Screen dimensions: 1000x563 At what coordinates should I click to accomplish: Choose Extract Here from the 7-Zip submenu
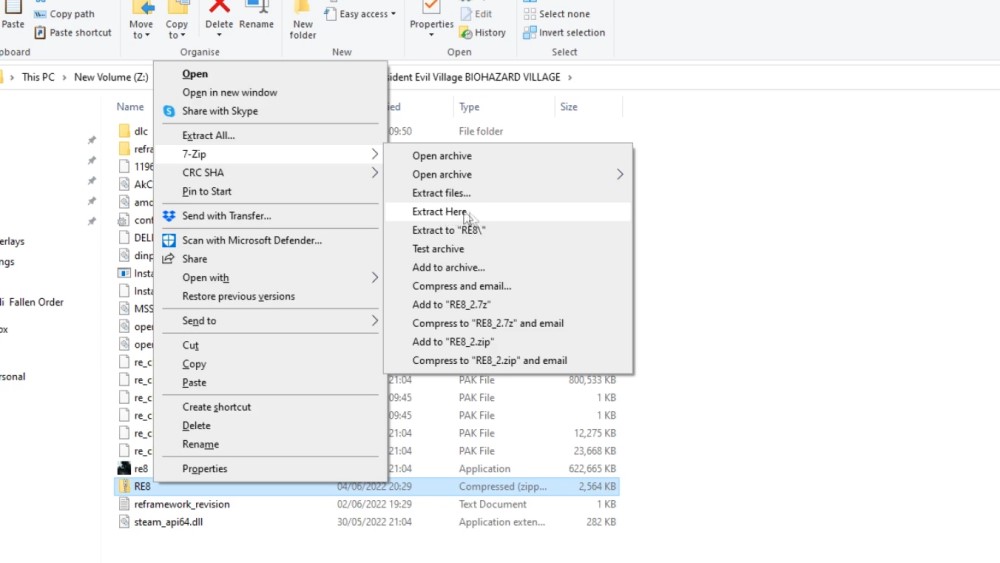(x=440, y=212)
